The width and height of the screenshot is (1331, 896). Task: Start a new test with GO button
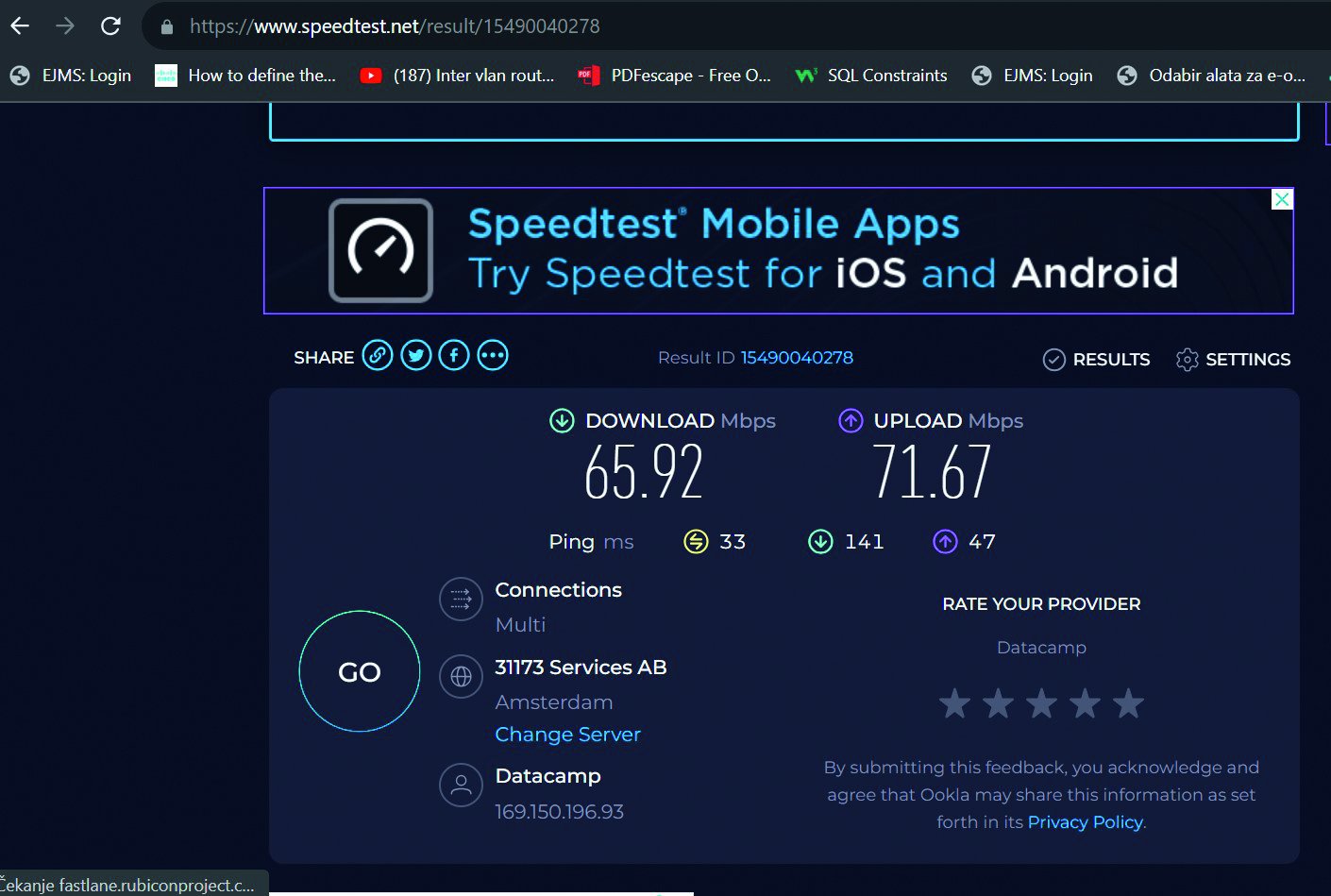tap(360, 671)
